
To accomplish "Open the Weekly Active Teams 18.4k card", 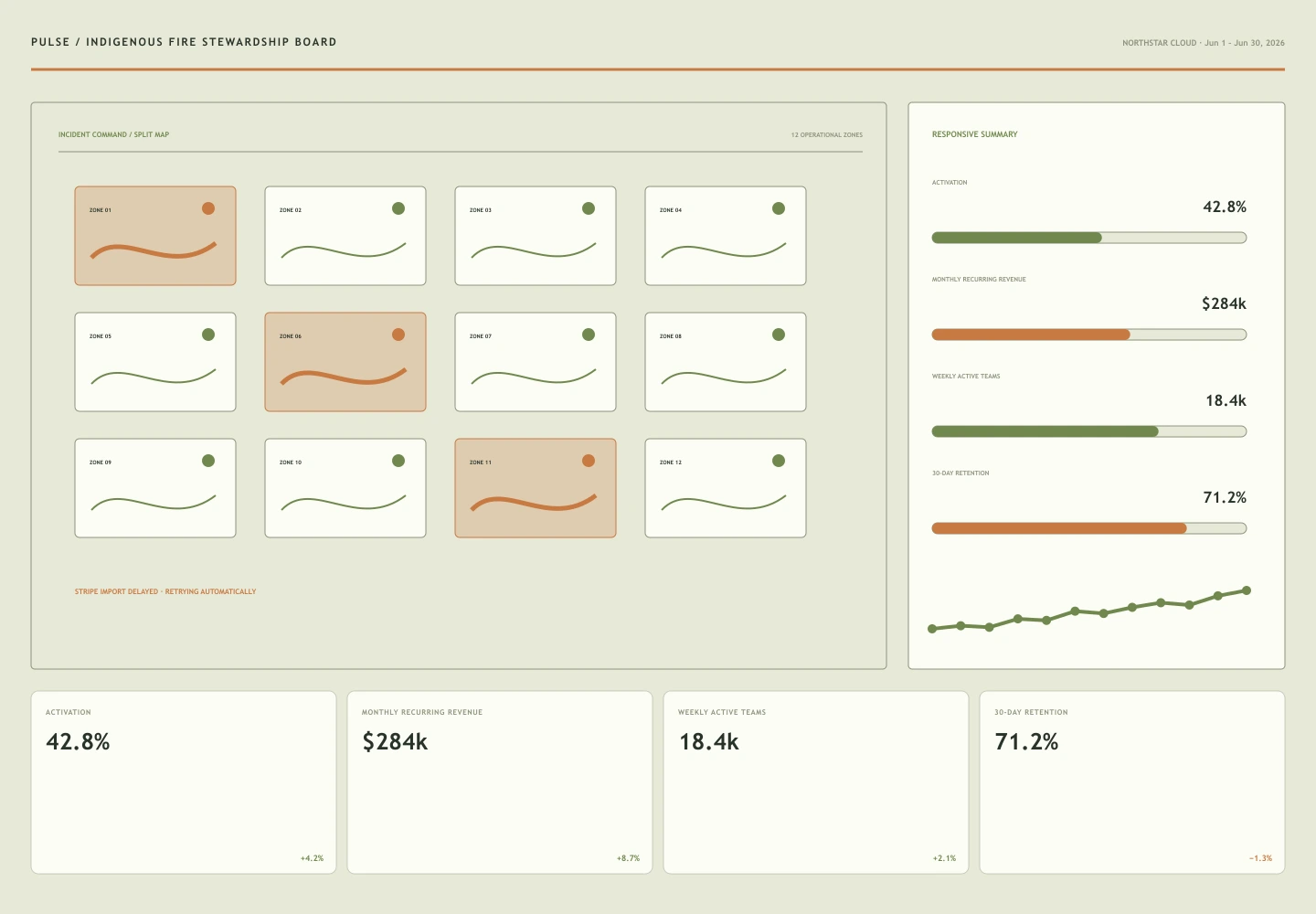I will point(816,782).
